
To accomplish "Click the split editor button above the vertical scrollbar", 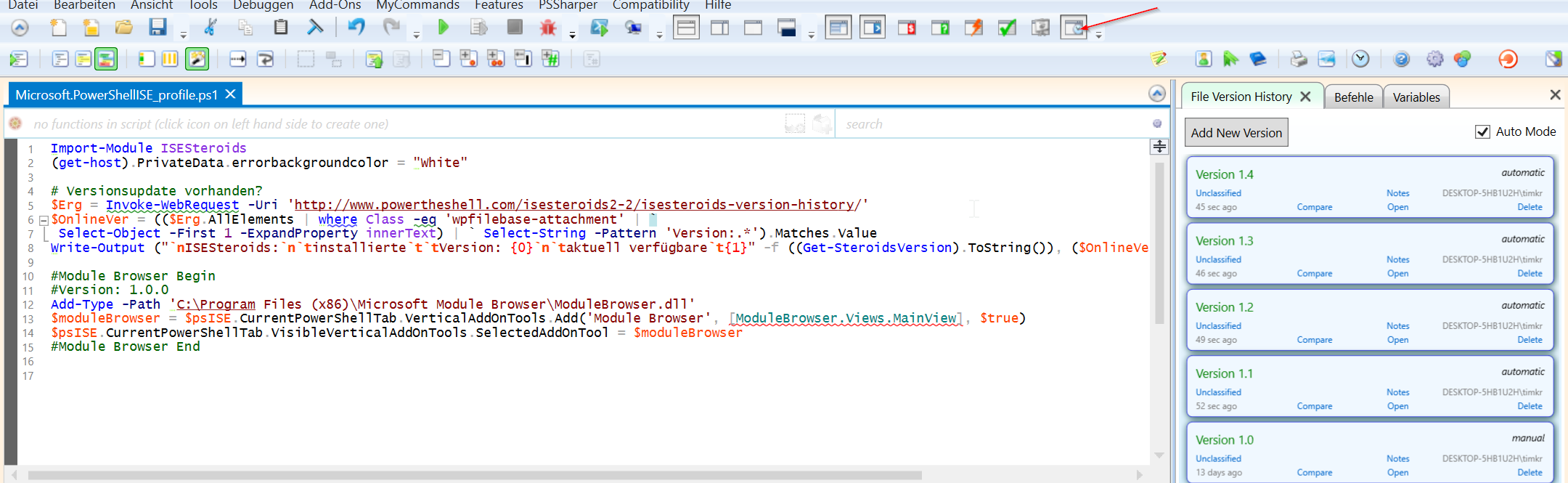I will tap(1159, 147).
